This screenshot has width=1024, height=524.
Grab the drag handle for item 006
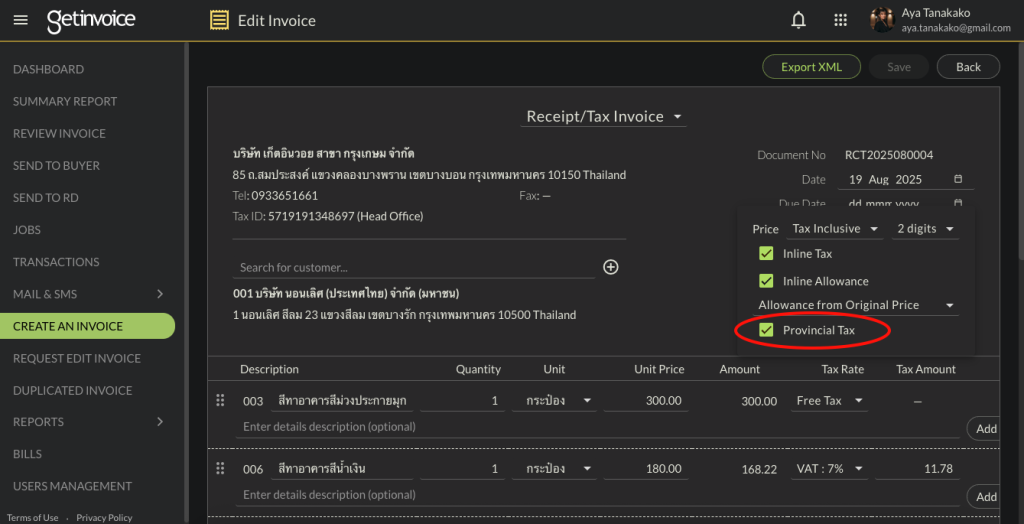220,469
